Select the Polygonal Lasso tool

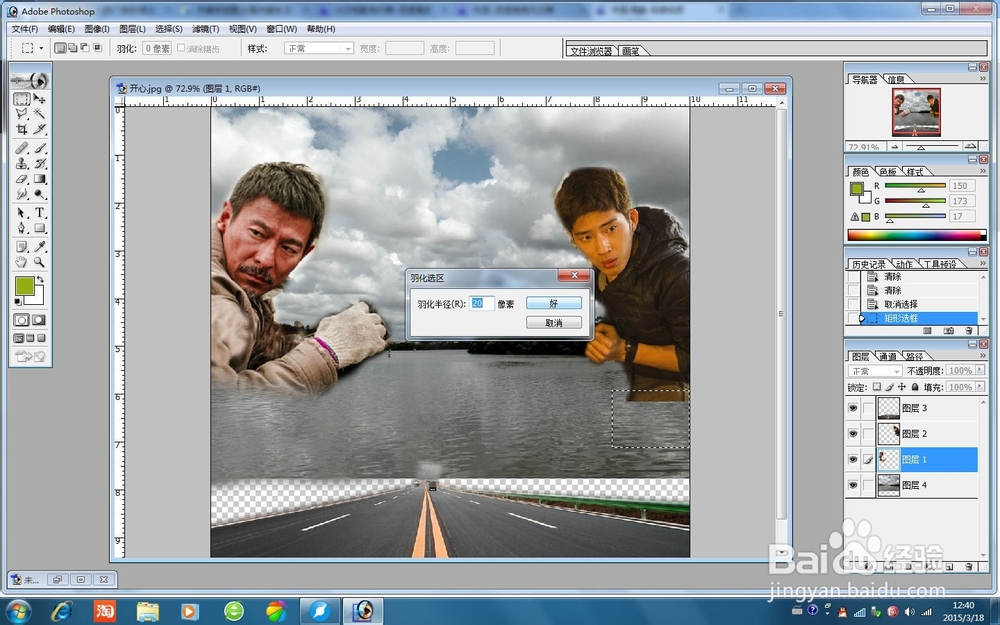[22, 114]
